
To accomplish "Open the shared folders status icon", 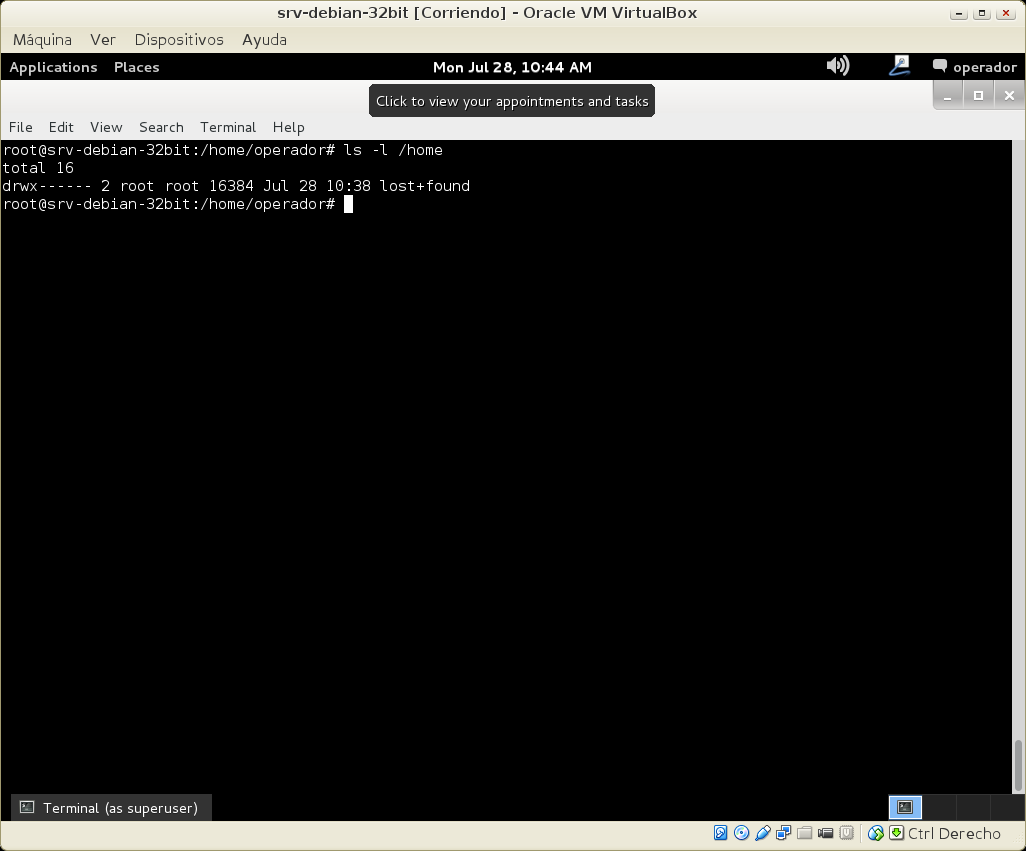I will pyautogui.click(x=804, y=833).
